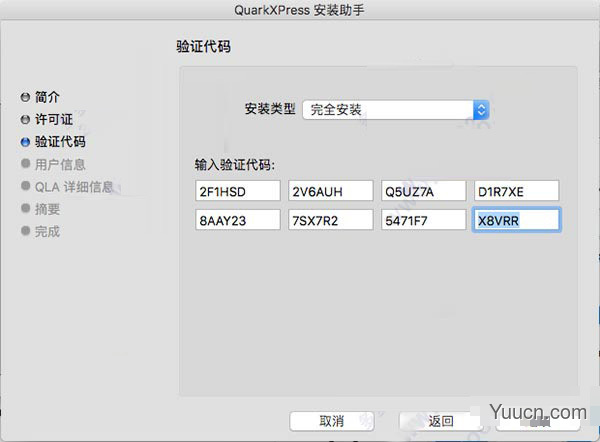Viewport: 600px width, 442px height.
Task: Select the code field containing 2V6AUH
Action: [331, 191]
